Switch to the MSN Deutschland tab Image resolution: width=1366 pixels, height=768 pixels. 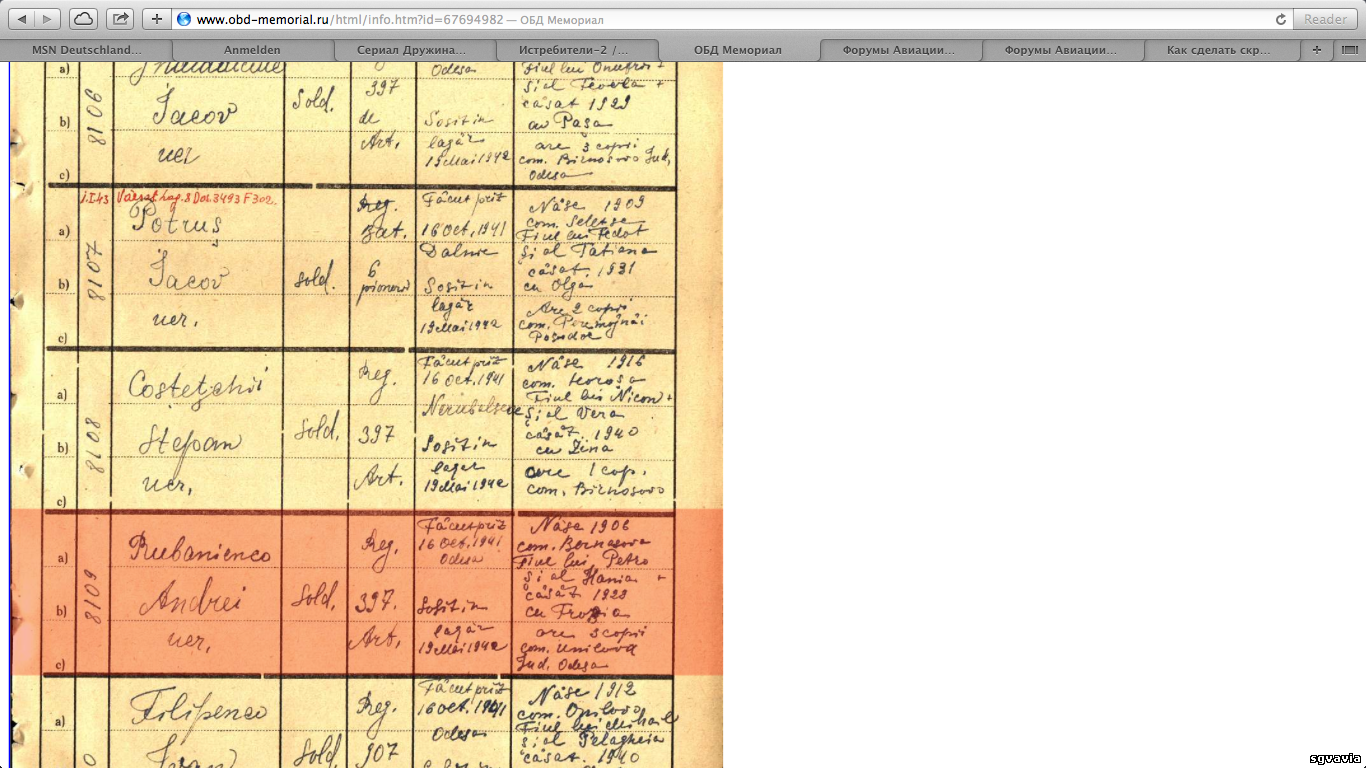(x=87, y=50)
